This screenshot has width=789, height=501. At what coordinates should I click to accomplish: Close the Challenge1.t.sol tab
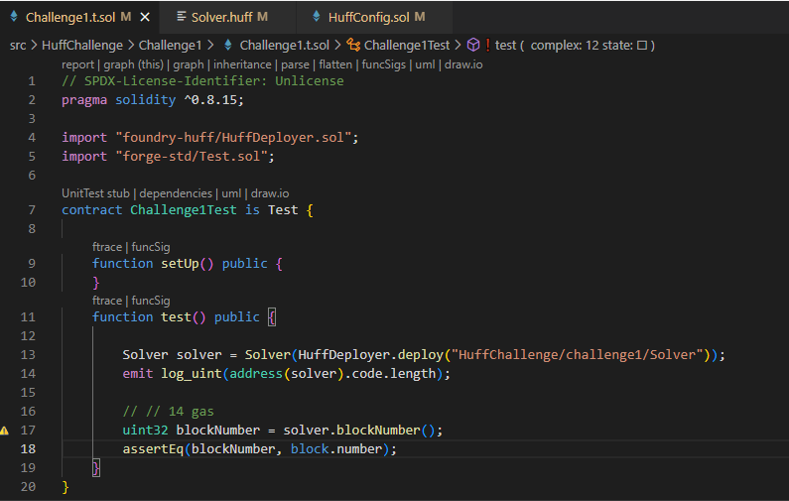tap(144, 17)
